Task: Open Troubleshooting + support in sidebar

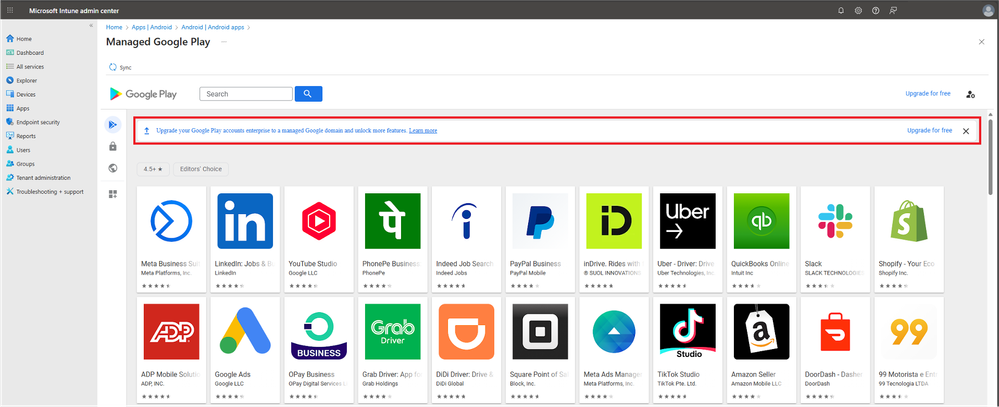Action: [48, 192]
